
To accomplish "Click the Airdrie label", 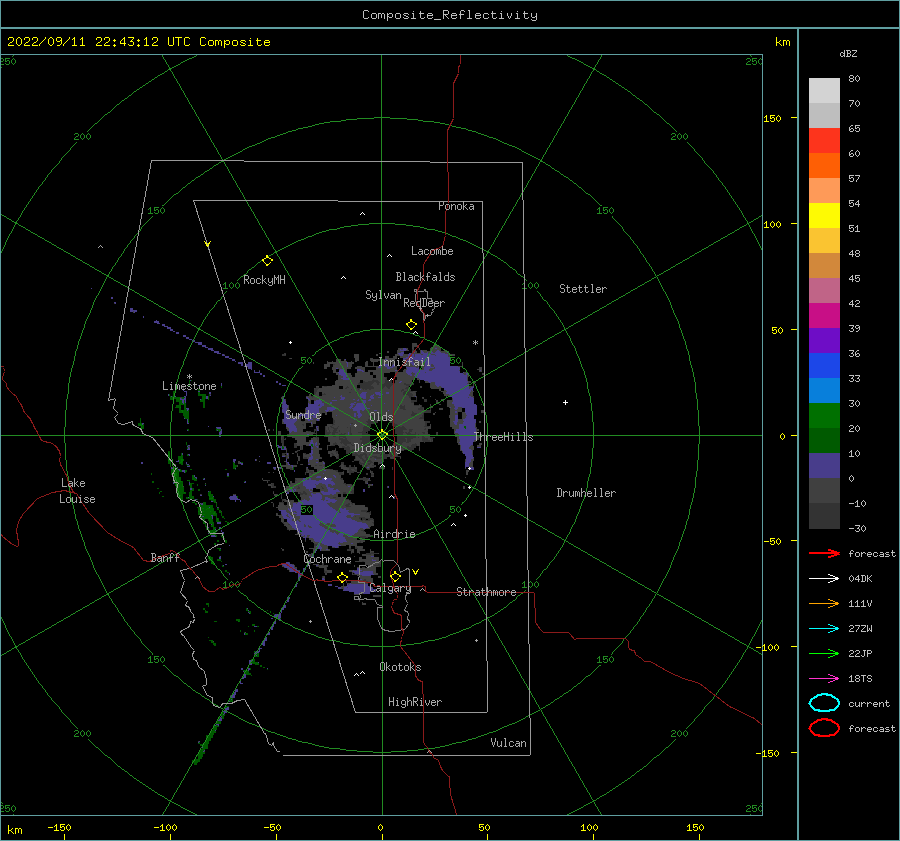I will pyautogui.click(x=394, y=534).
